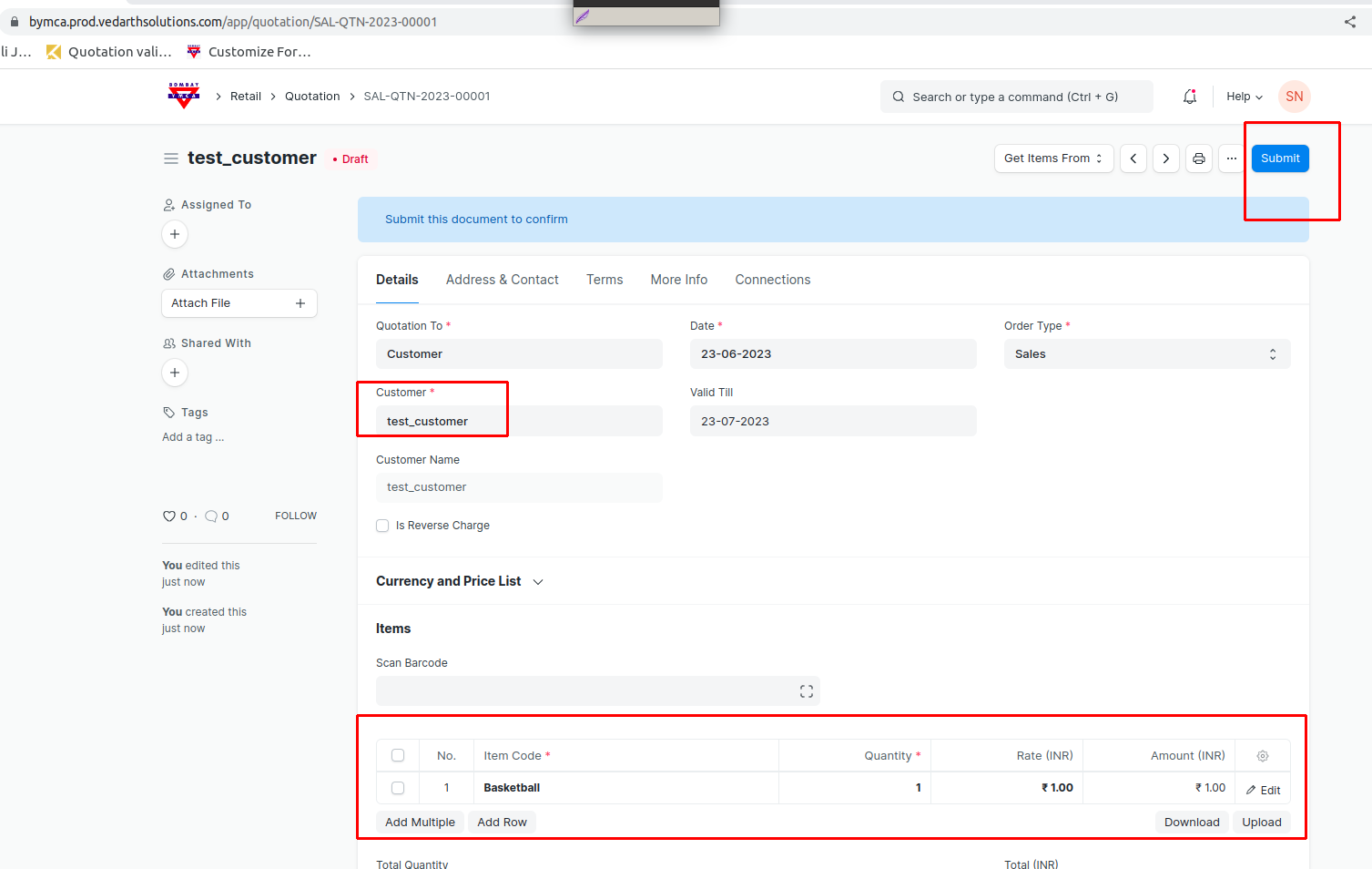Image resolution: width=1372 pixels, height=869 pixels.
Task: Open items table settings gear
Action: (1262, 756)
